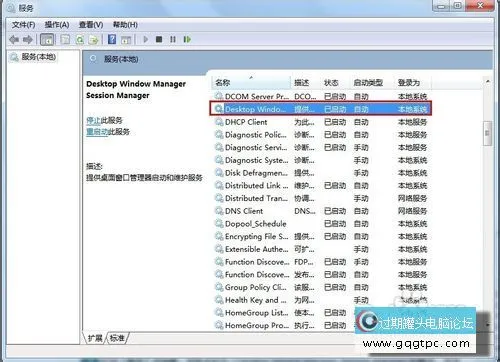Click the gear icon beside Disk Defragmen...
The width and height of the screenshot is (500, 362).
[x=219, y=173]
